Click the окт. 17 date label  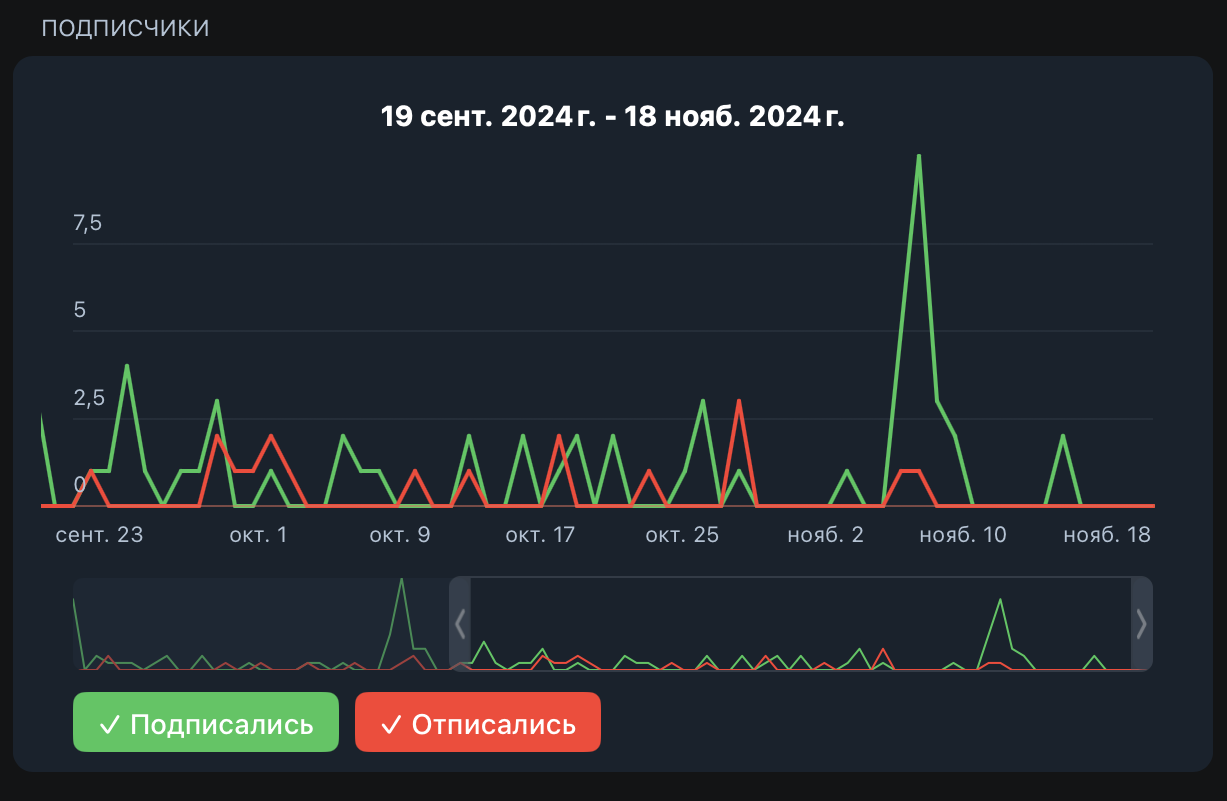coord(540,535)
